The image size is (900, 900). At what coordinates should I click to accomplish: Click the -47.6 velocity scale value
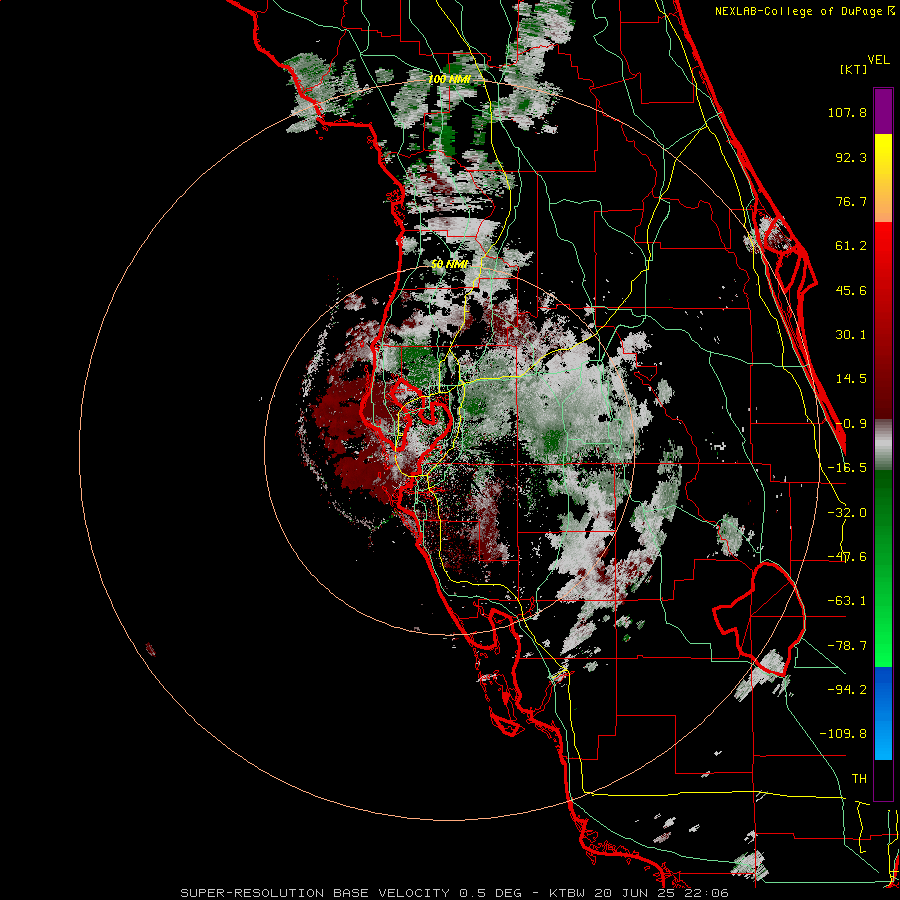[847, 557]
